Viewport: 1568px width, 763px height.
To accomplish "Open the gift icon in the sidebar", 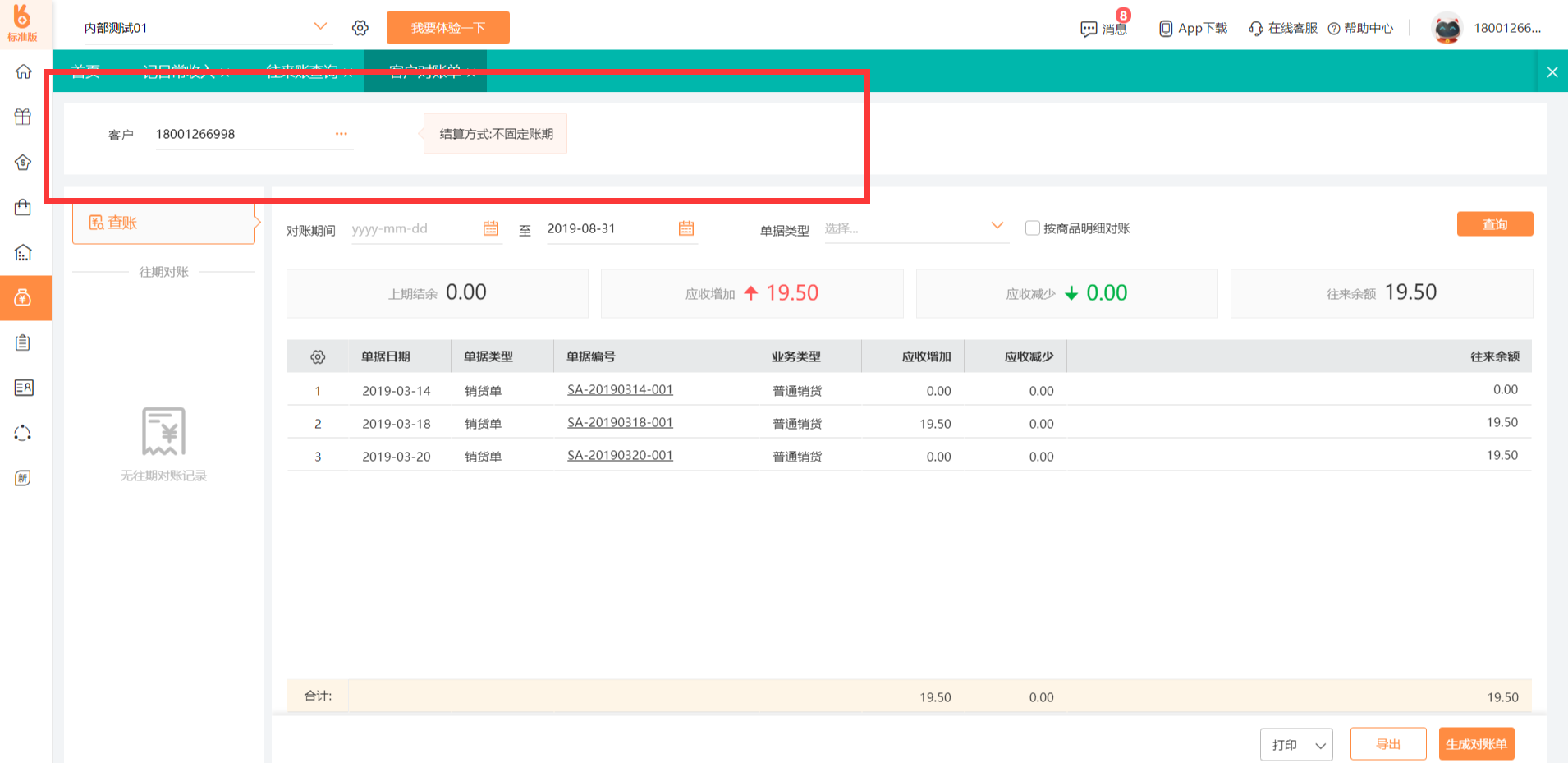I will coord(23,117).
